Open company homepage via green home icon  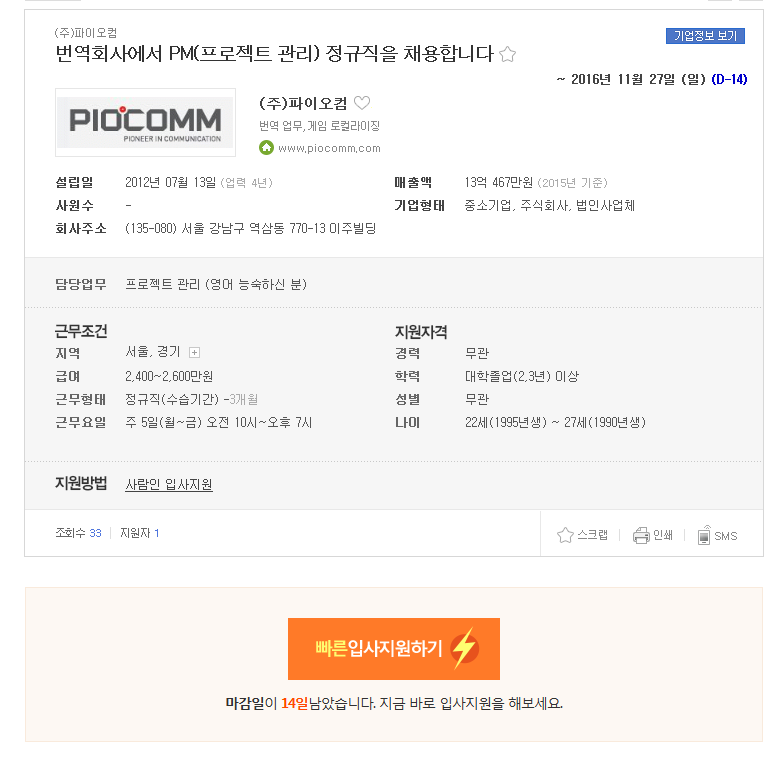click(266, 148)
